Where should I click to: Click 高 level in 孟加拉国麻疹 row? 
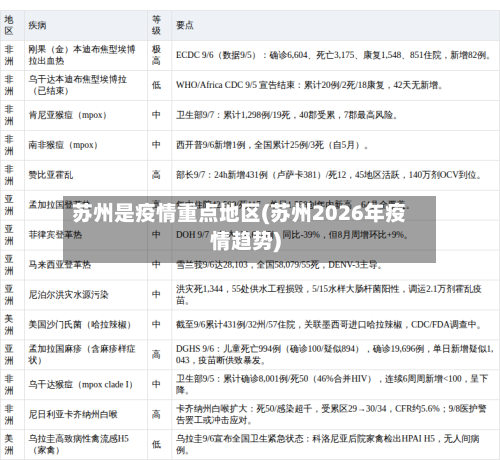156,355
